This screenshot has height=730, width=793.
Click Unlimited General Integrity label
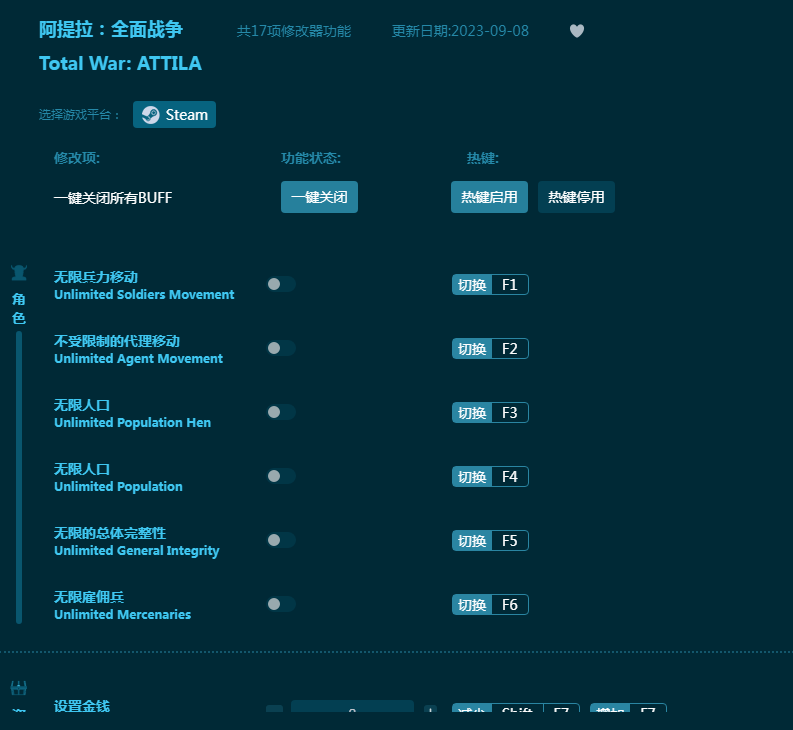pos(137,550)
